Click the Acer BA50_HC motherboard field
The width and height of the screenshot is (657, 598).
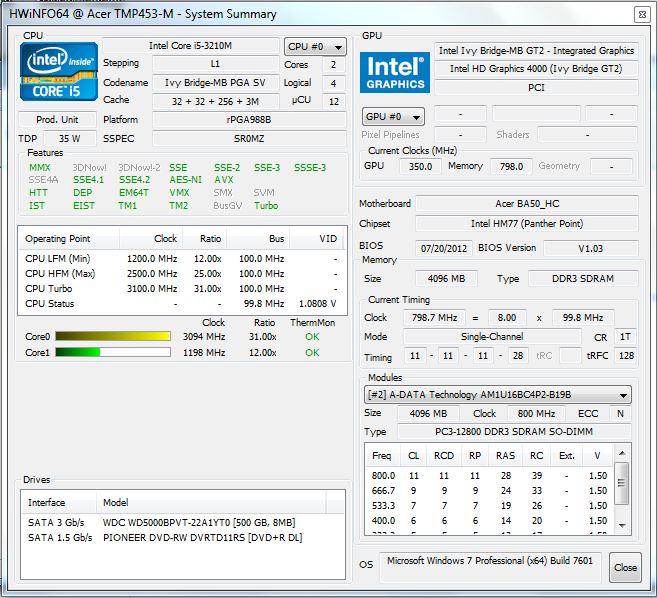[x=527, y=204]
